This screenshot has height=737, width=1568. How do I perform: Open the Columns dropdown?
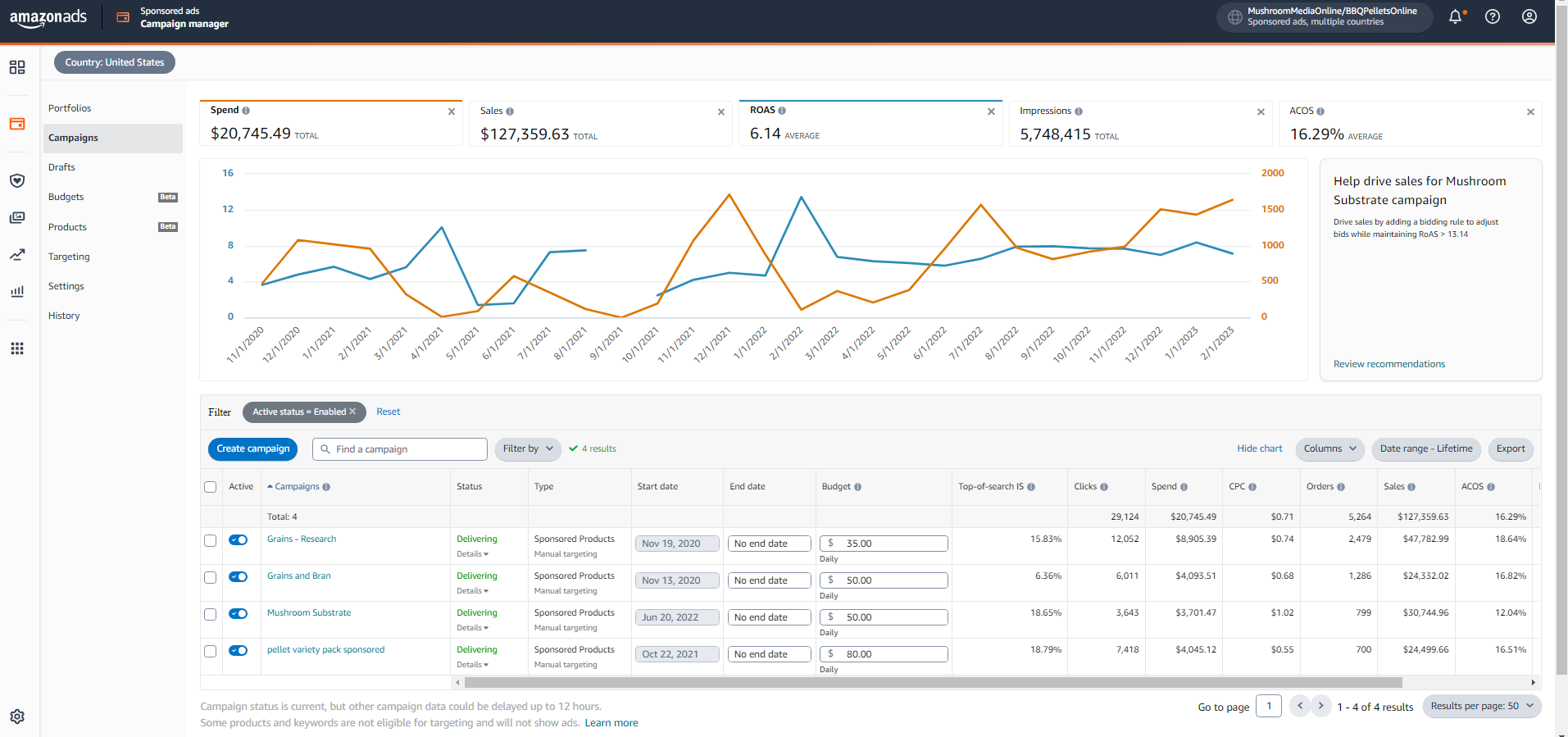click(1329, 449)
